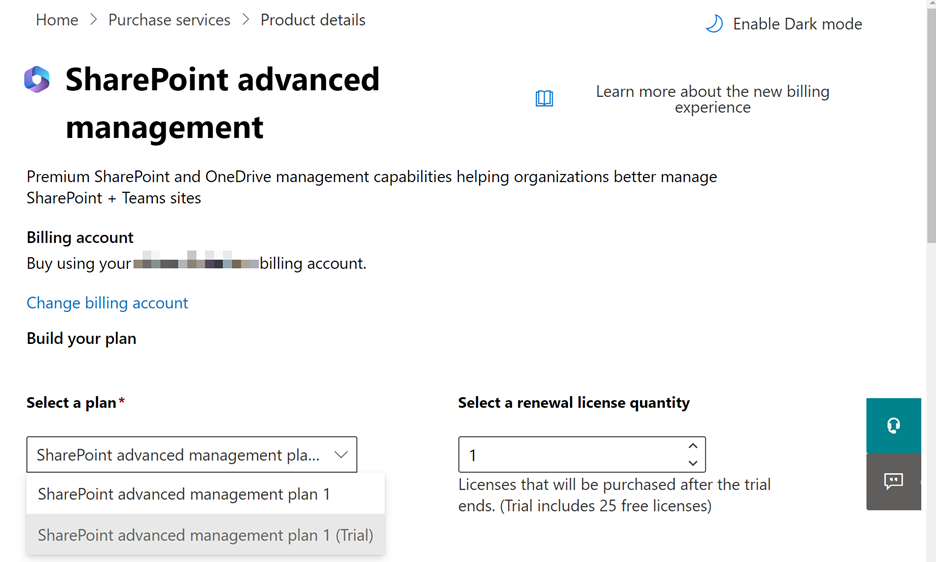Open Learn more about the new billing experience
This screenshot has width=936, height=562.
coord(712,99)
